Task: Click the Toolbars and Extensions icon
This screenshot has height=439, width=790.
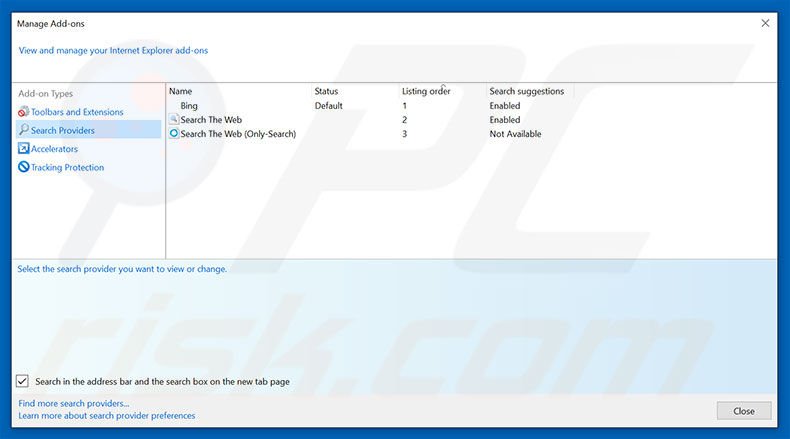Action: coord(23,112)
